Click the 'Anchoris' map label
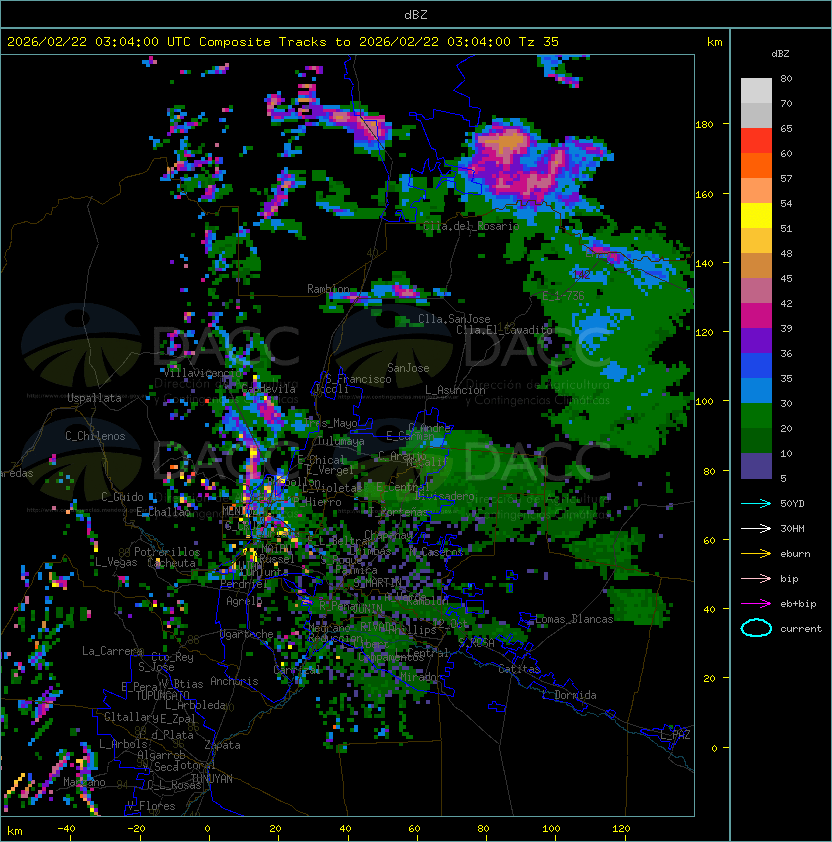 click(234, 681)
